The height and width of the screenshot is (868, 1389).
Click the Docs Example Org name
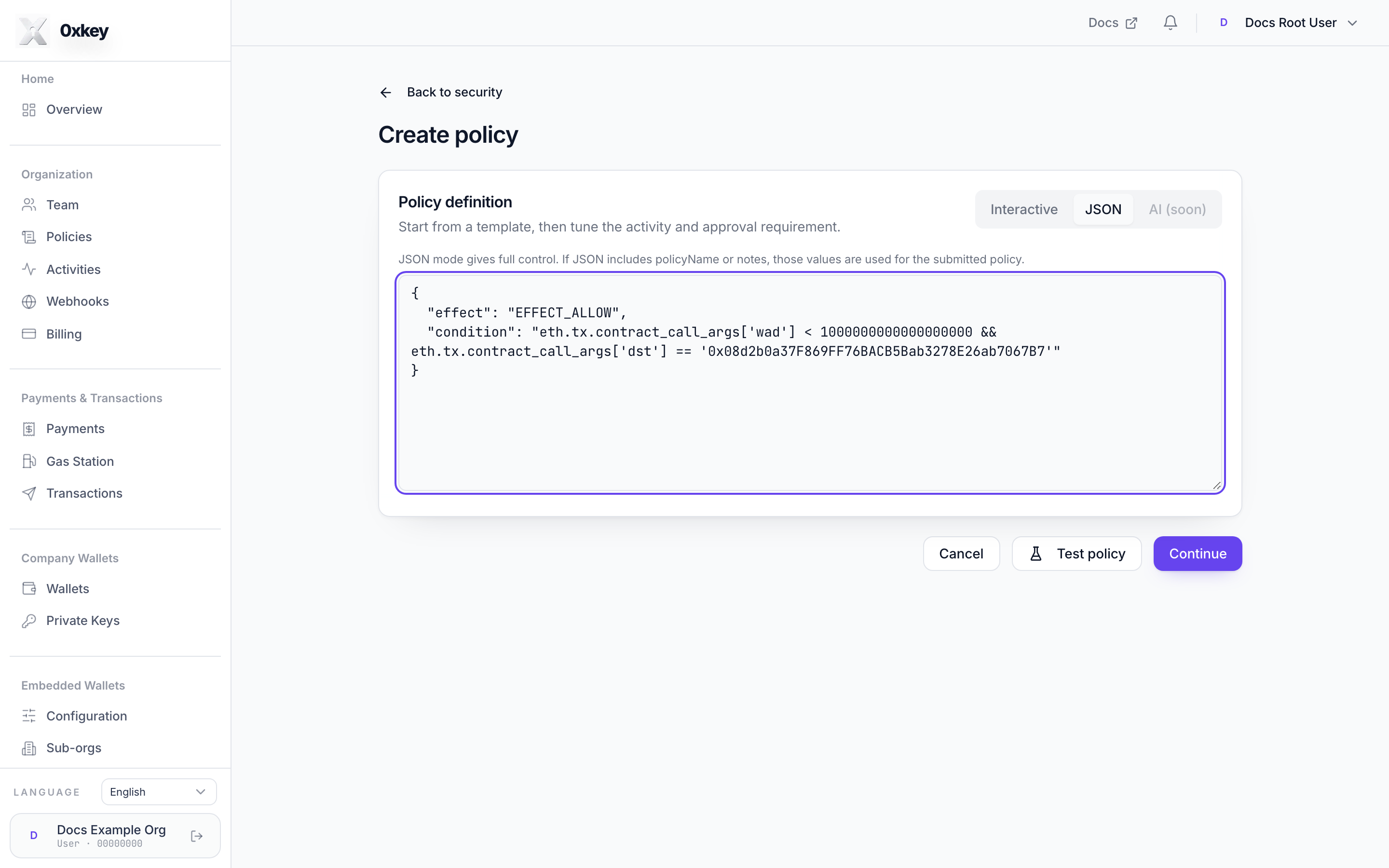tap(111, 829)
